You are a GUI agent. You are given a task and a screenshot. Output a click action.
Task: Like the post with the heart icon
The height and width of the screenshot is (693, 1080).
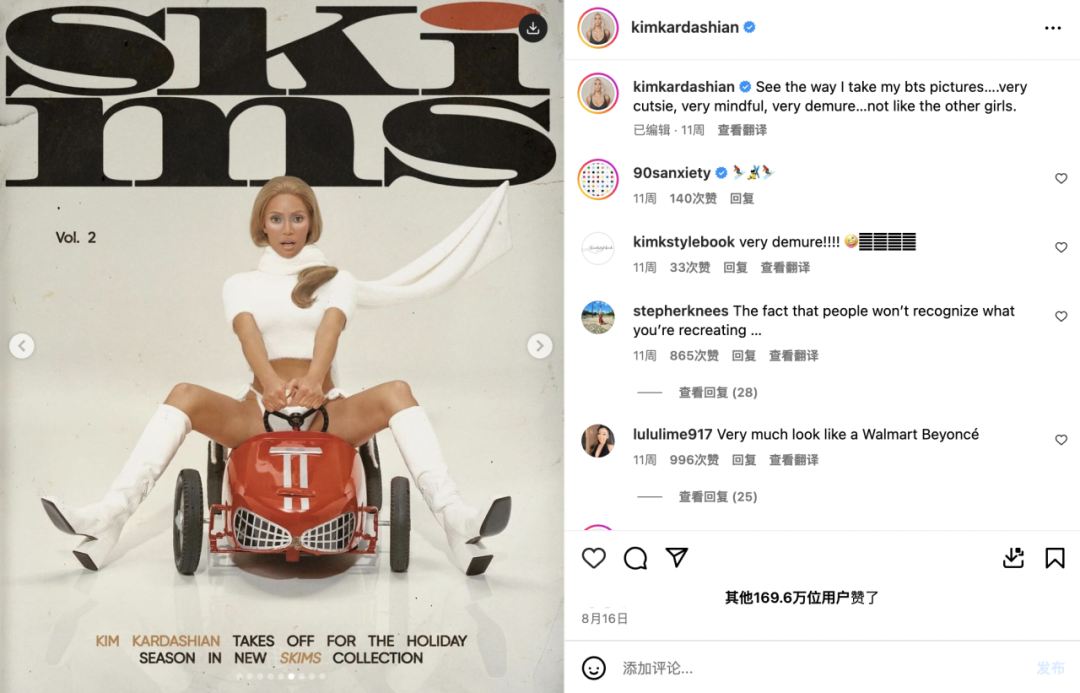click(594, 557)
